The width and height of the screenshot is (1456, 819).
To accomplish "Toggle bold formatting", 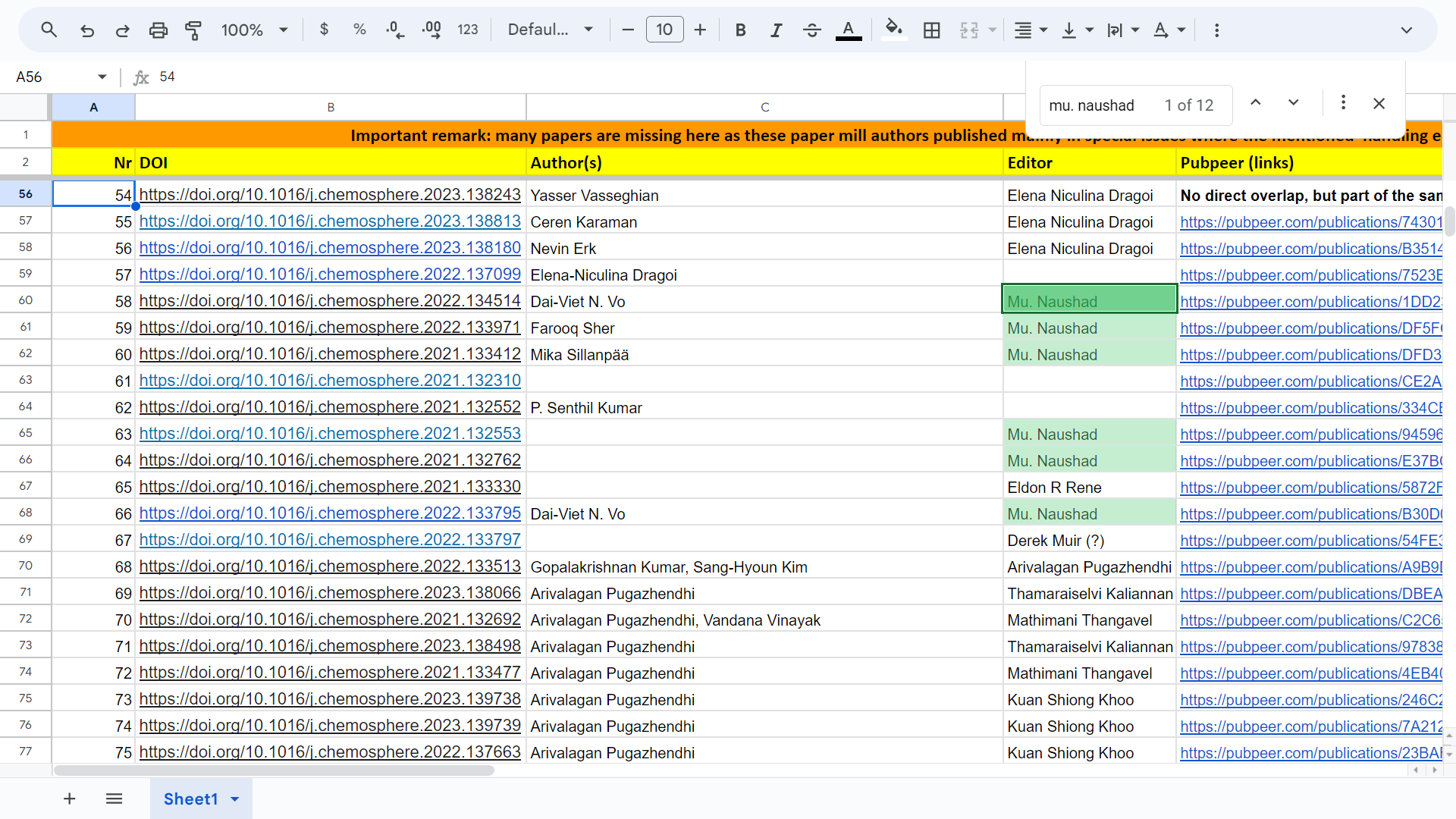I will pos(740,30).
